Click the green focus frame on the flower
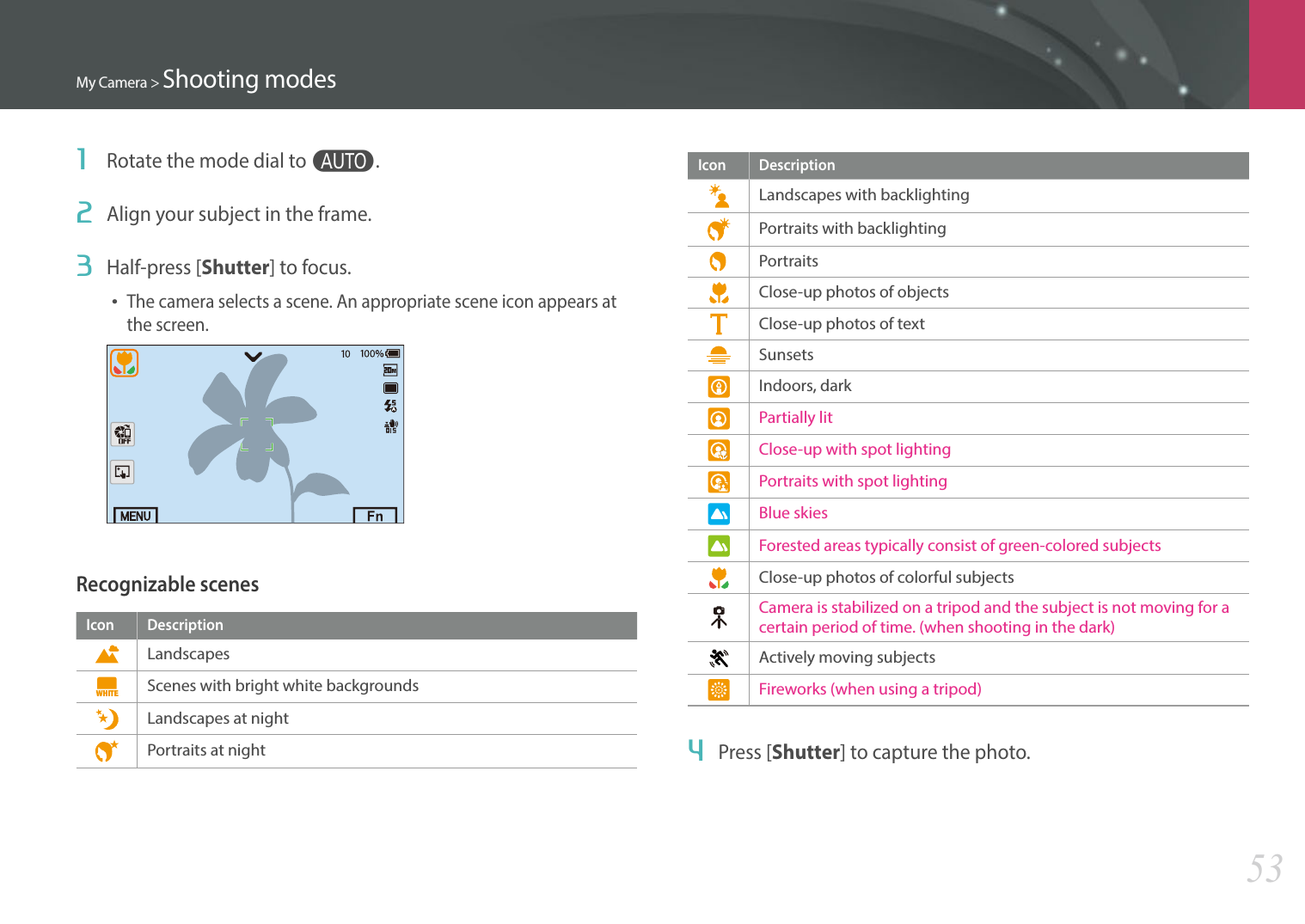 tap(256, 434)
